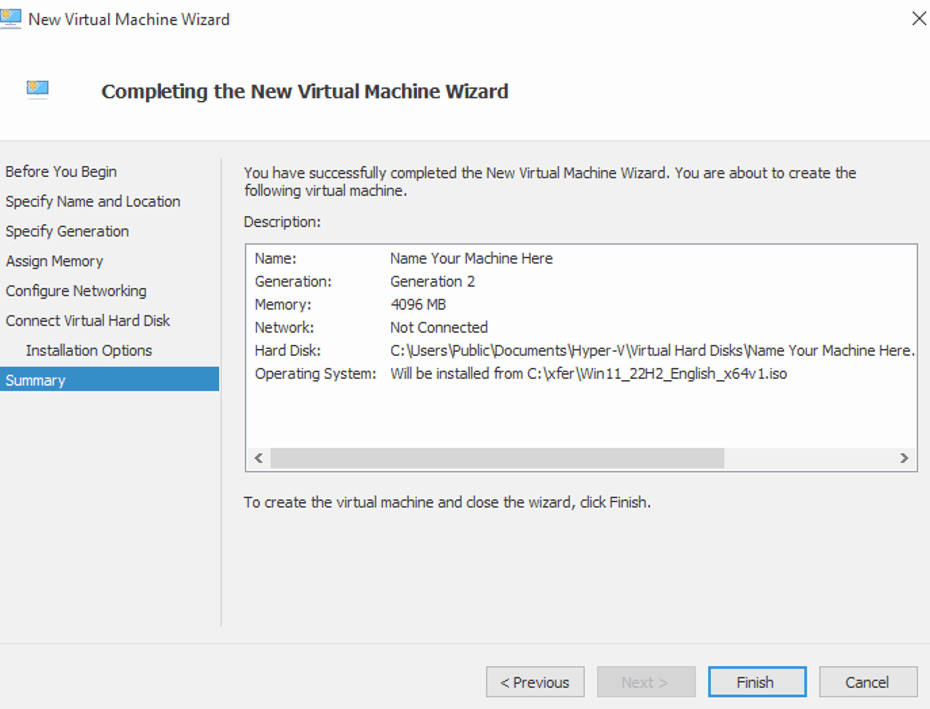
Task: Switch to the Specify Generation step
Action: [x=67, y=232]
